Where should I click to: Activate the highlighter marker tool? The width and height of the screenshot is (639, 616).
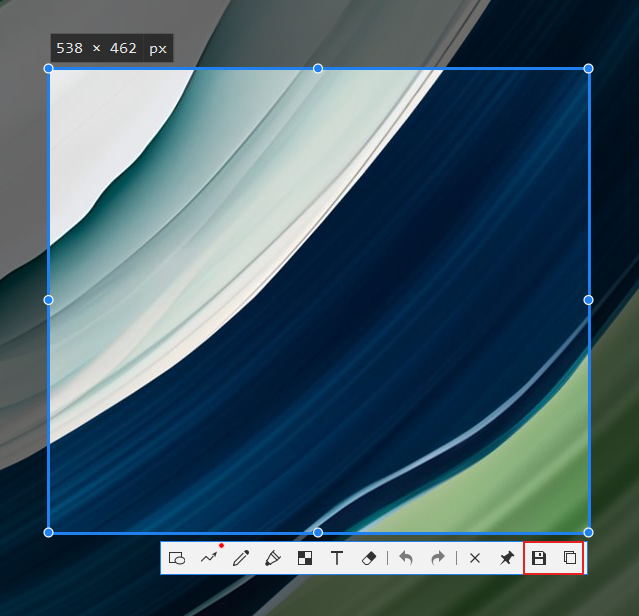point(273,558)
